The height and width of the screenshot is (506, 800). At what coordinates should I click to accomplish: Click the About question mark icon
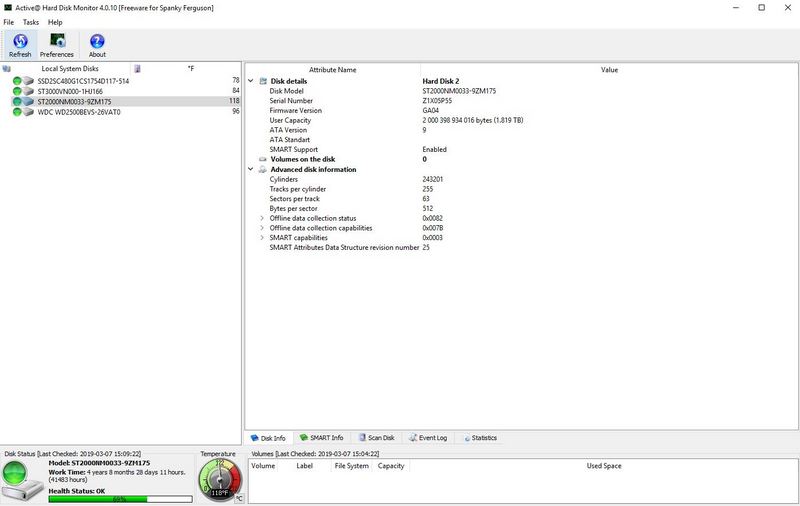(97, 42)
